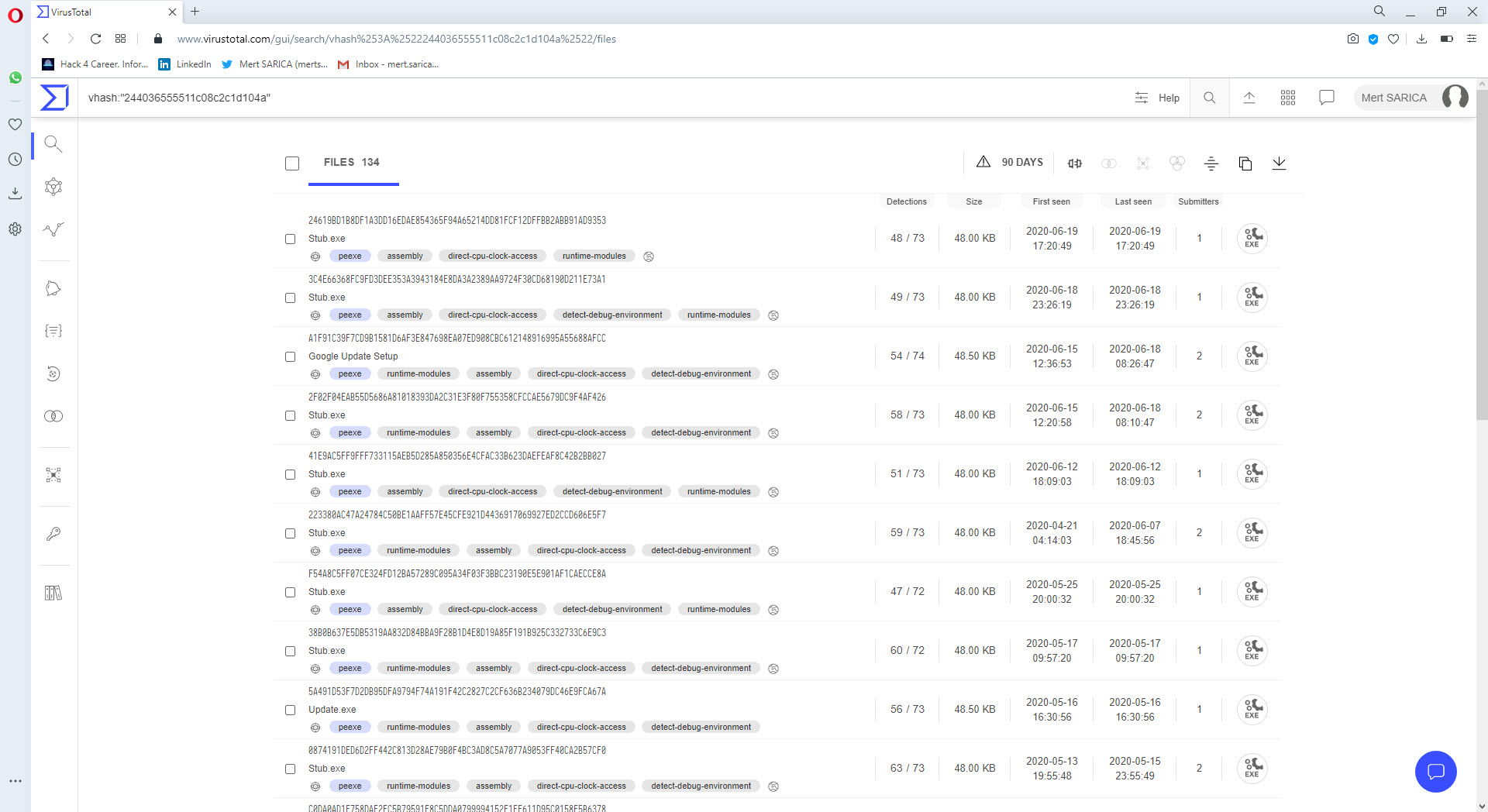Open the apps grid icon in header
1488x812 pixels.
(x=1287, y=98)
